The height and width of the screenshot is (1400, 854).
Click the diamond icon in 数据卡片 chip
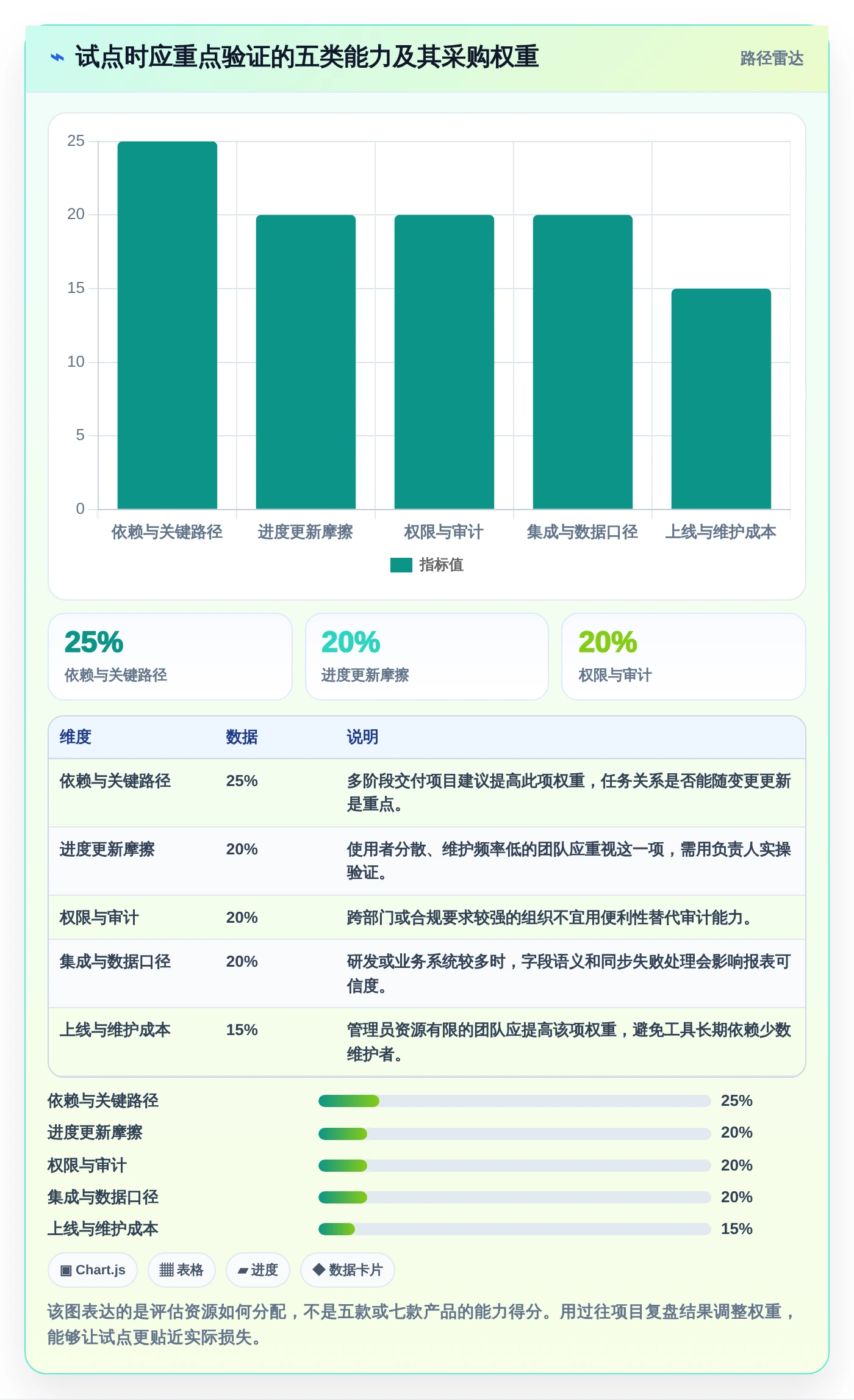318,1269
